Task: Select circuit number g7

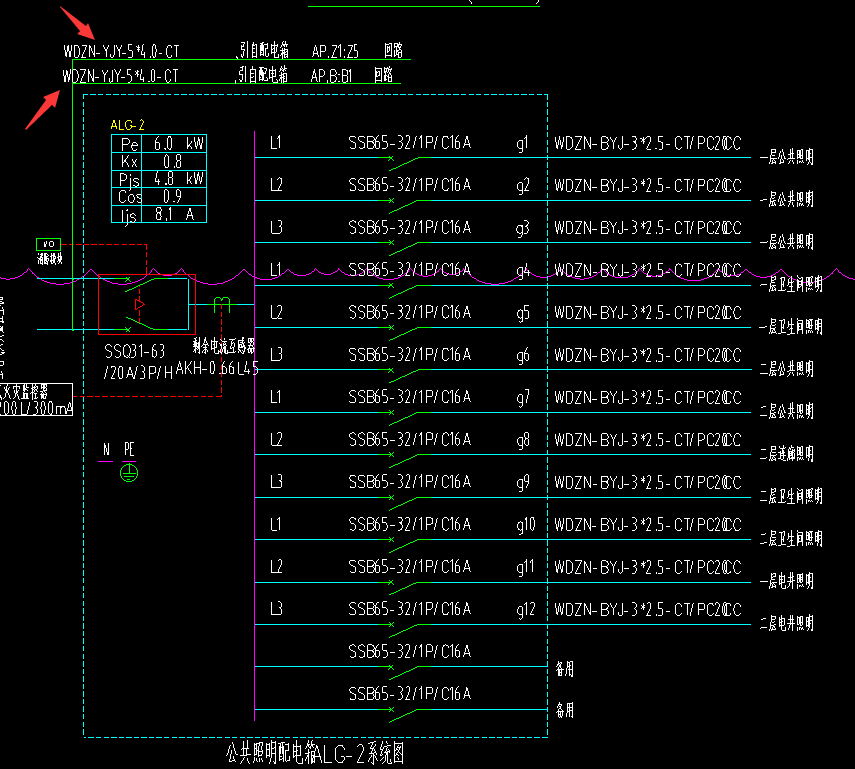Action: point(522,398)
